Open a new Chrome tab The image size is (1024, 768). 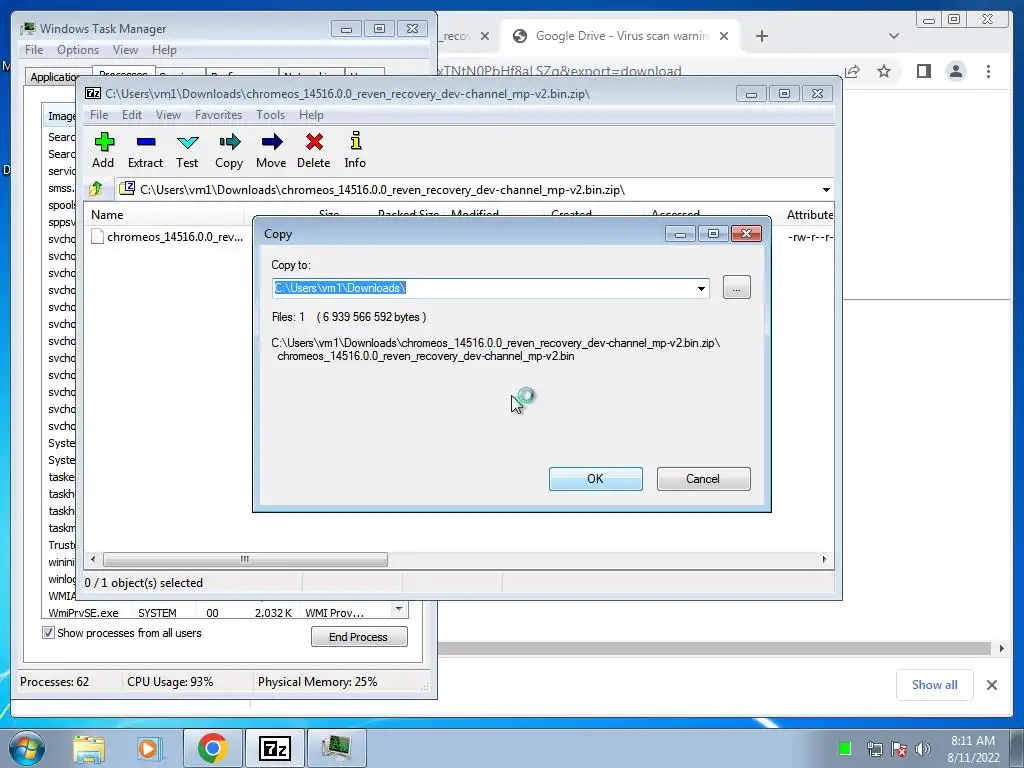click(761, 36)
